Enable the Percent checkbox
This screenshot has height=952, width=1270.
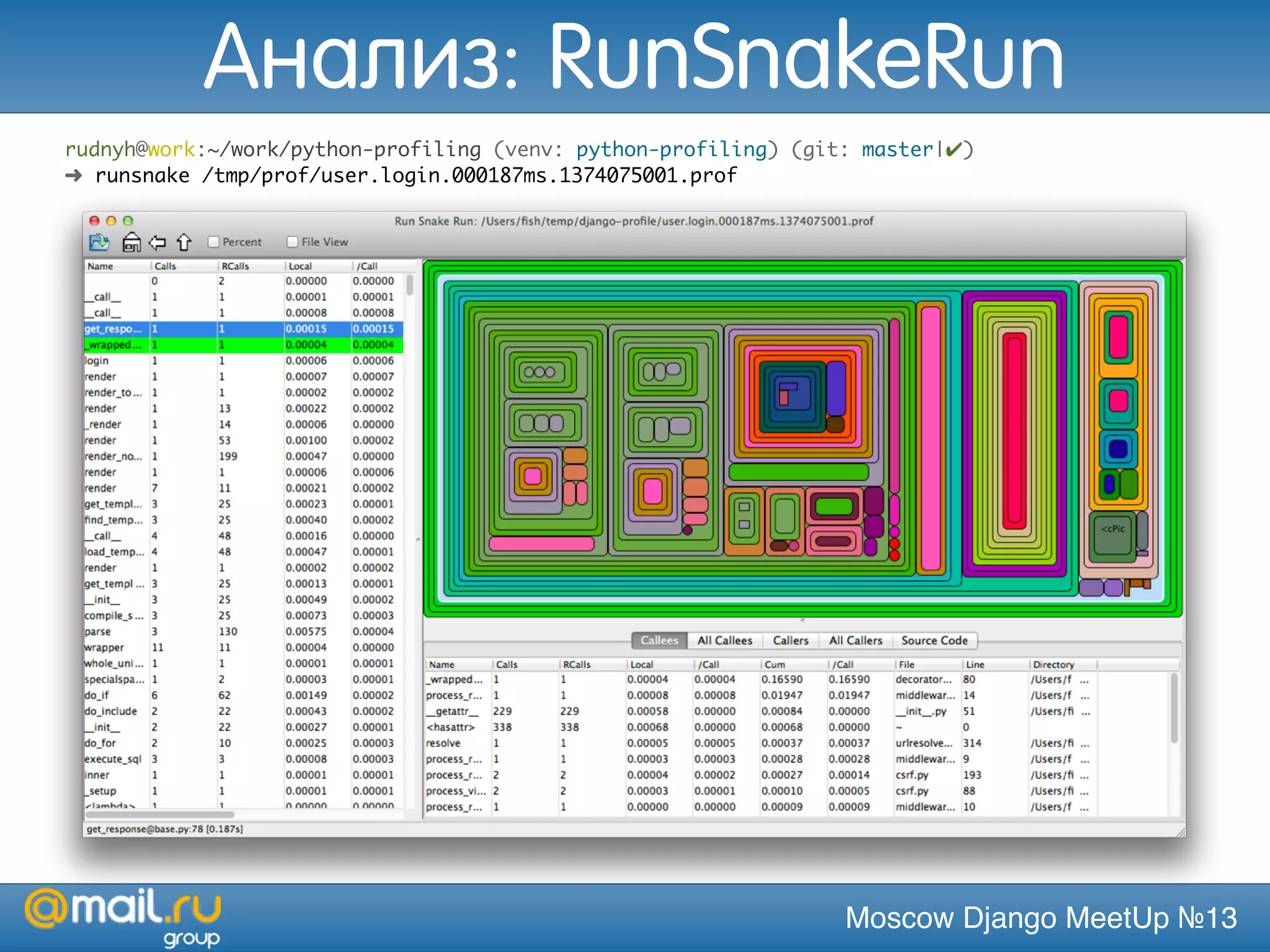click(214, 242)
